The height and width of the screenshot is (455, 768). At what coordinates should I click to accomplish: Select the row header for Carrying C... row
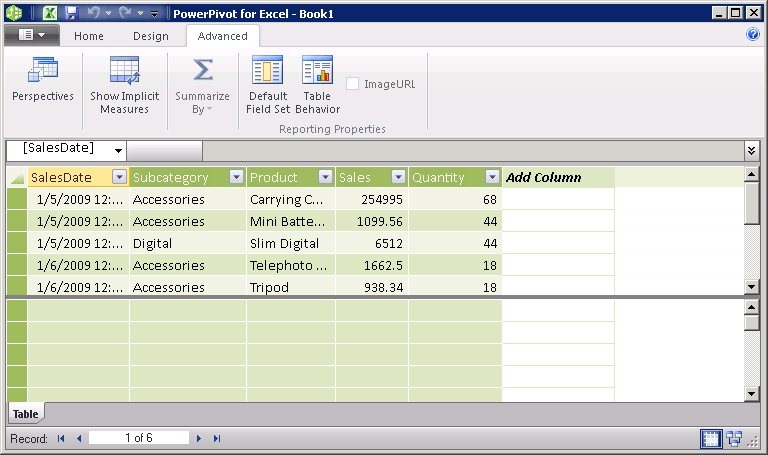pyautogui.click(x=17, y=199)
